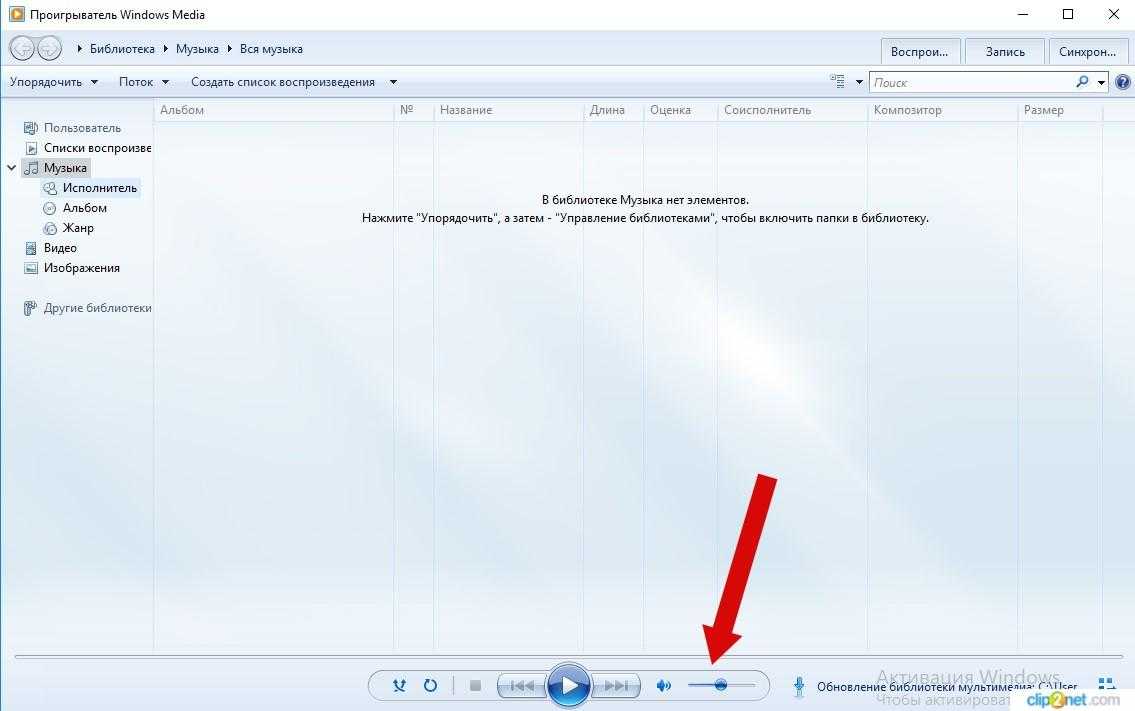Click the Back navigation arrow
1135x711 pixels.
(21, 48)
